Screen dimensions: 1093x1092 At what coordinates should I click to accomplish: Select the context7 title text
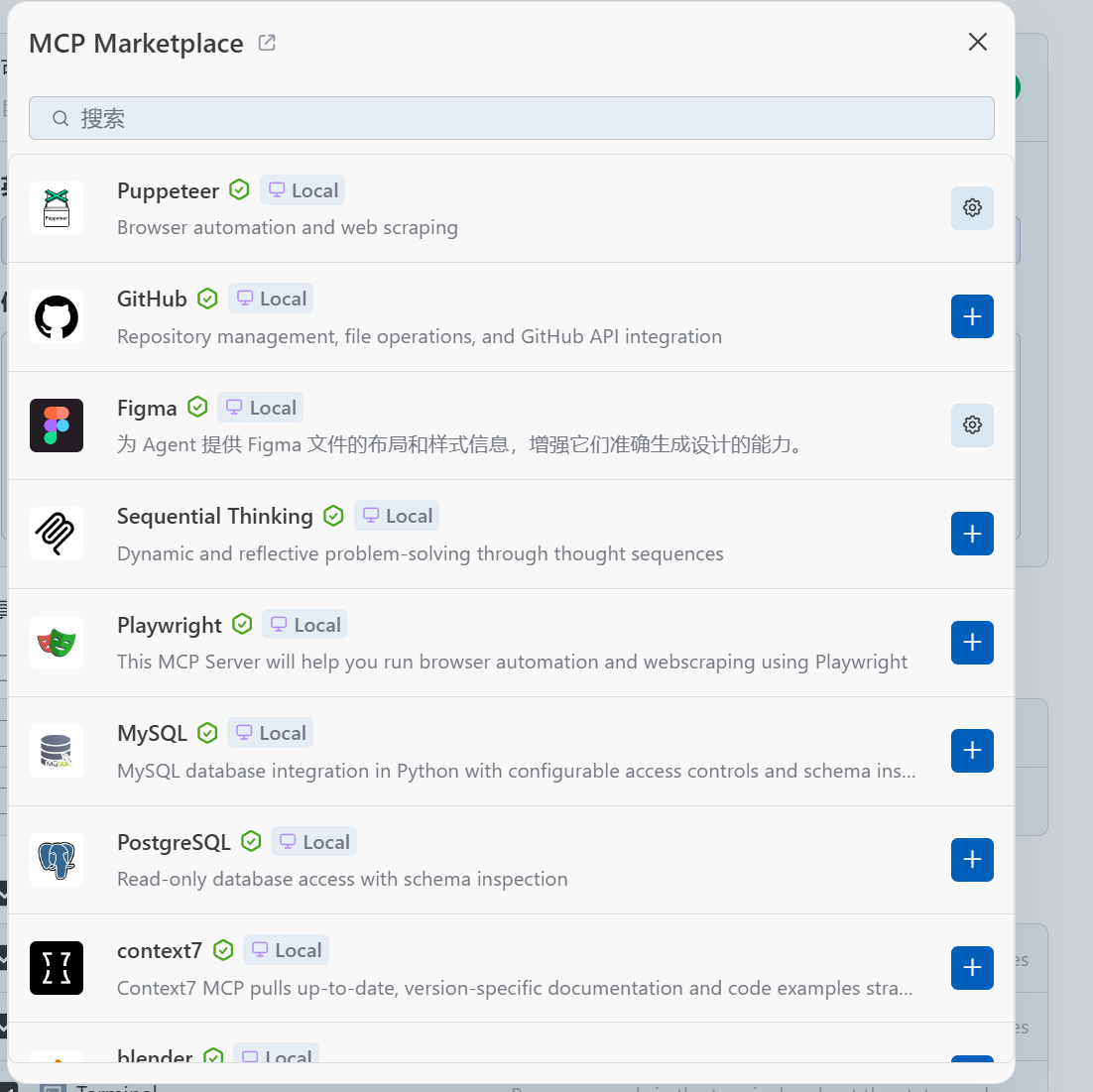pos(160,950)
